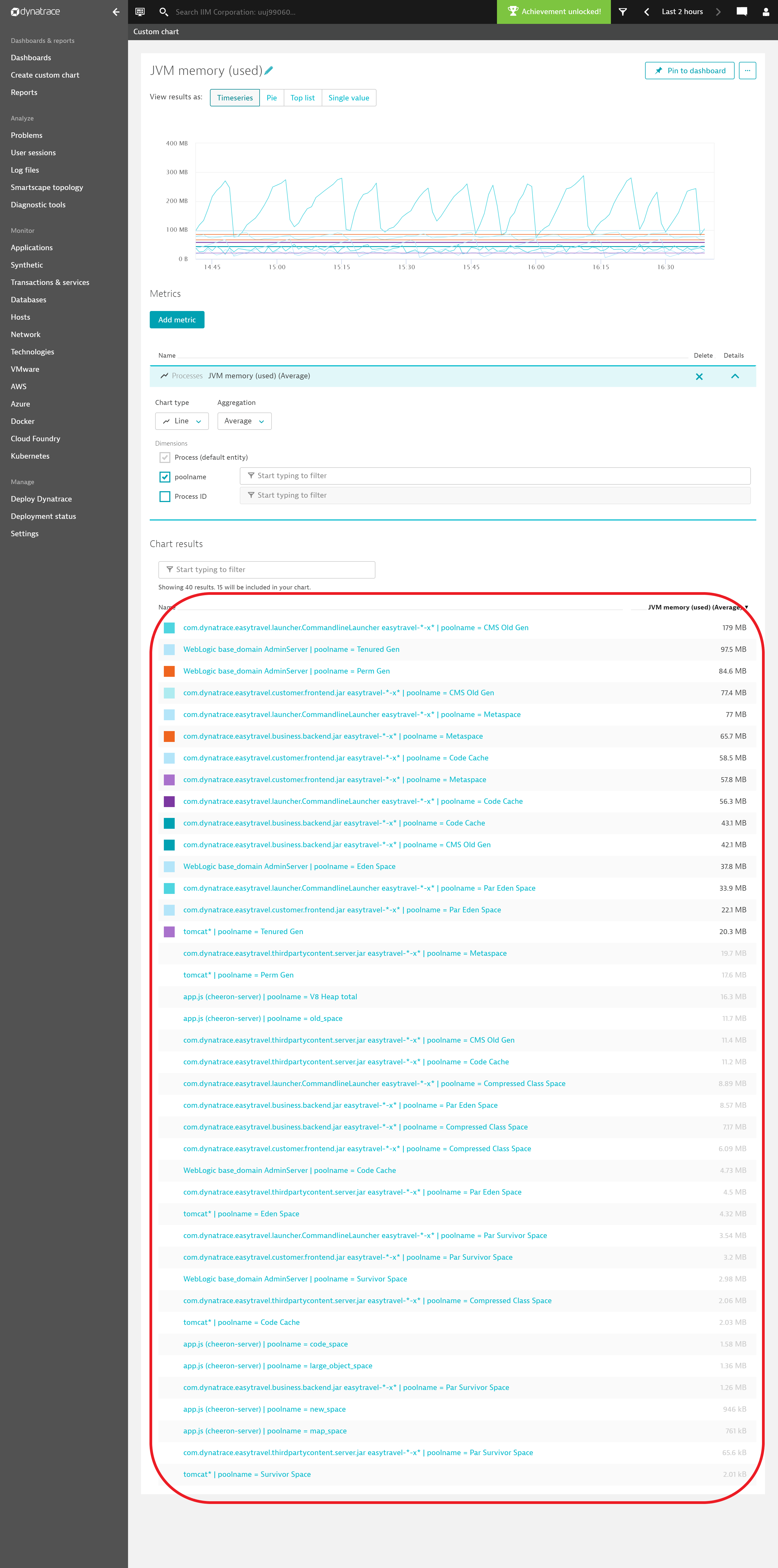The width and height of the screenshot is (778, 1568).
Task: Collapse the sidebar with the back arrow
Action: click(x=116, y=12)
